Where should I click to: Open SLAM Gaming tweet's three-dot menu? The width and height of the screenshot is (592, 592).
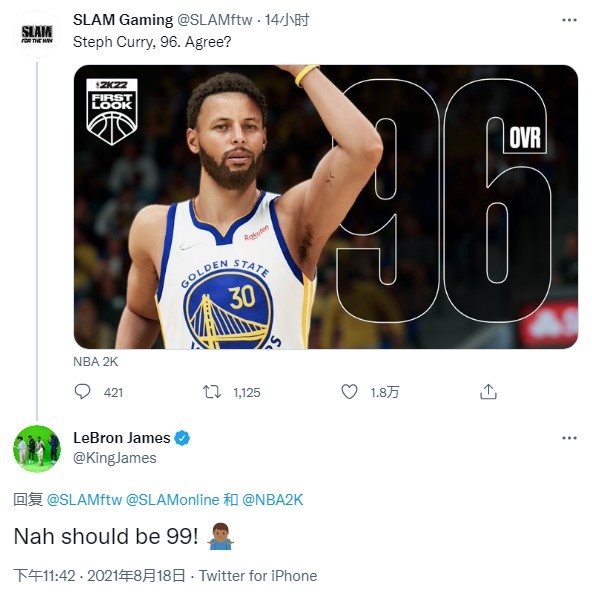click(x=569, y=20)
